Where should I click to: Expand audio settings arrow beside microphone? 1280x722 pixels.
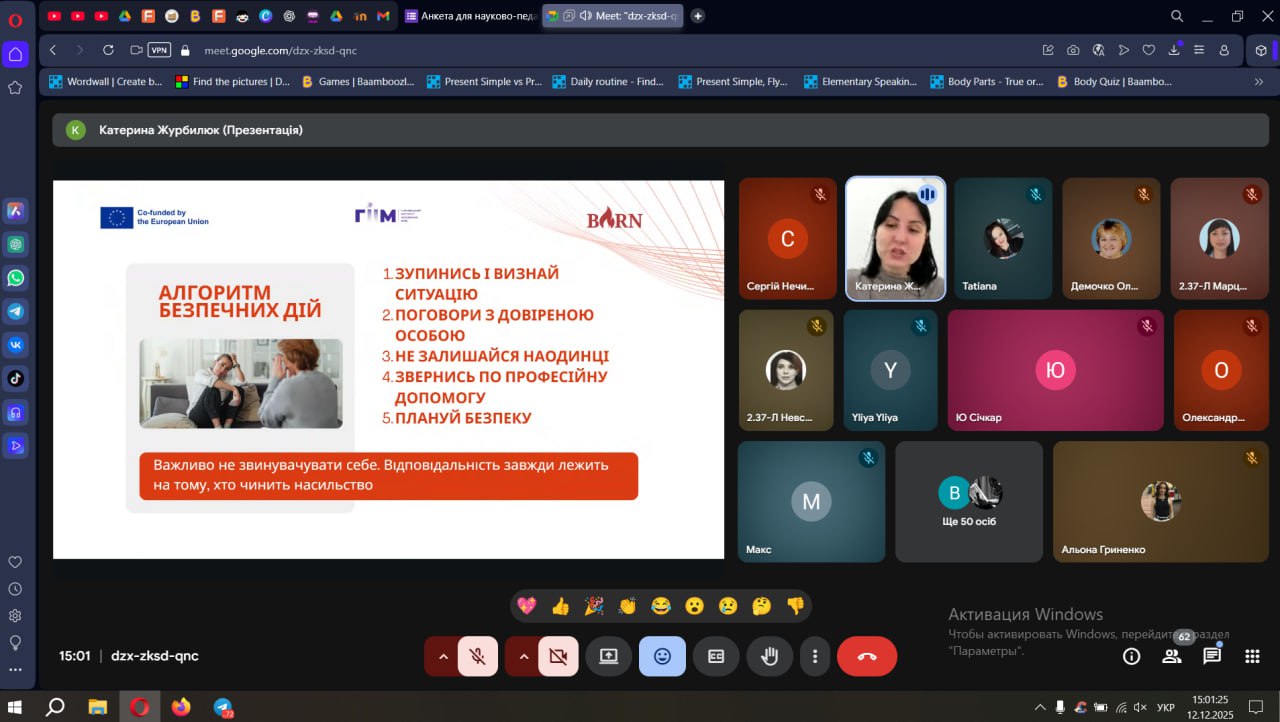click(x=442, y=656)
